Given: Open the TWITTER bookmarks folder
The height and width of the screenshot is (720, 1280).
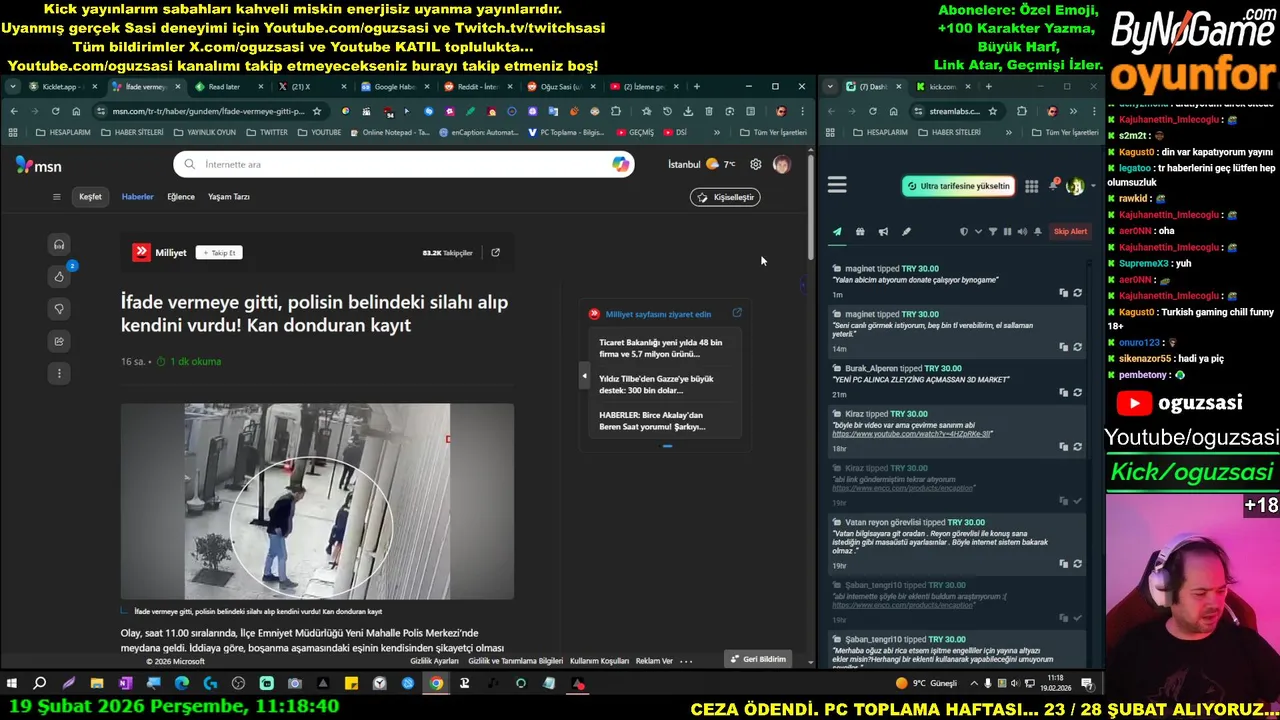Looking at the screenshot, I should click(266, 132).
